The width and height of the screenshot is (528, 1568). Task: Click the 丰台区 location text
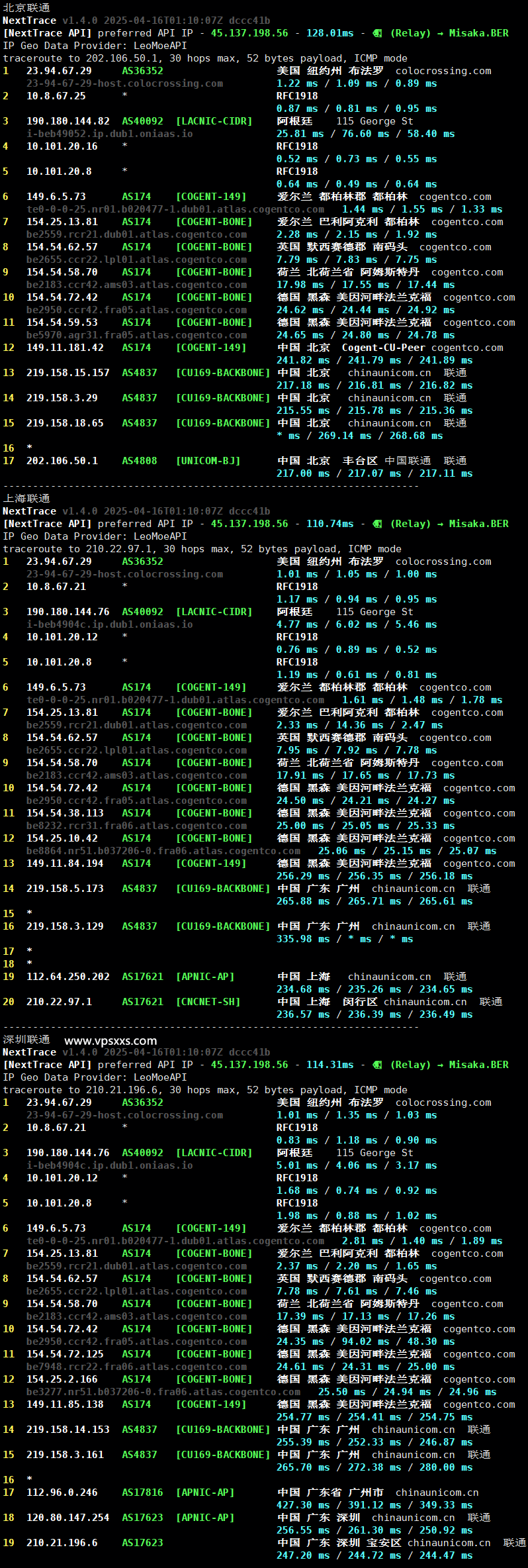(360, 461)
